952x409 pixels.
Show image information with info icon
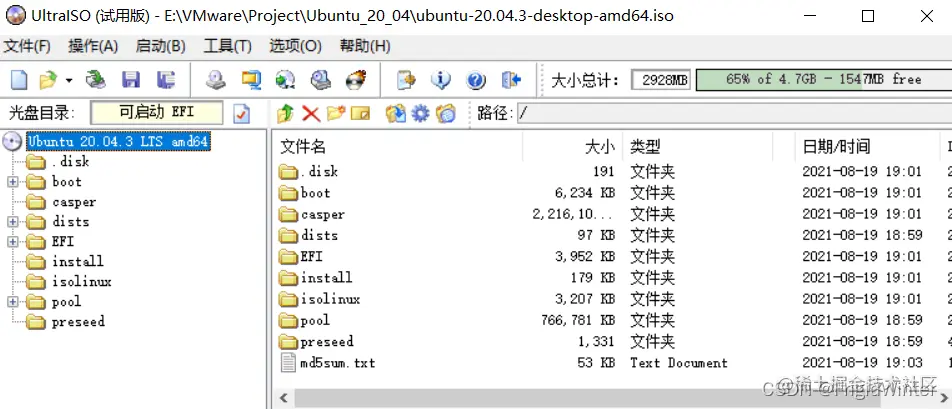pos(441,79)
